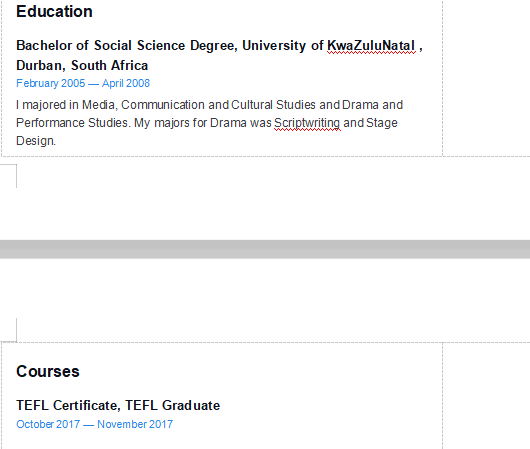This screenshot has height=449, width=530.
Task: Click the words Drama was in the paragraph
Action: (241, 123)
